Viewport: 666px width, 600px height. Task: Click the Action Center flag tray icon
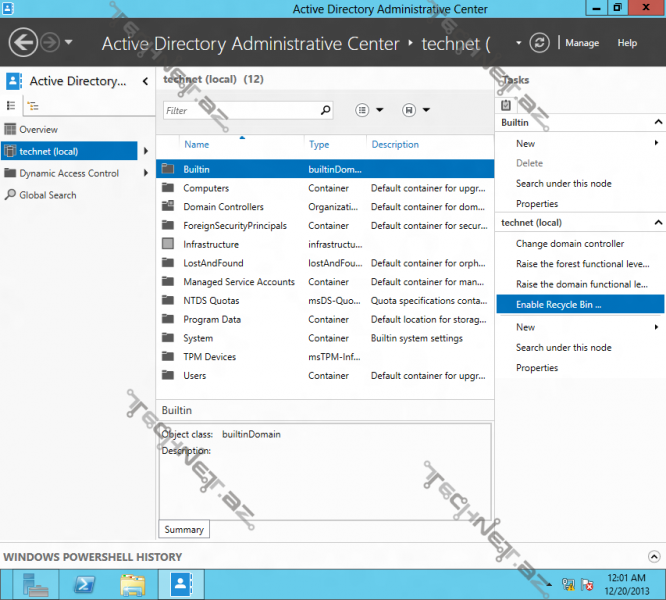pyautogui.click(x=587, y=585)
